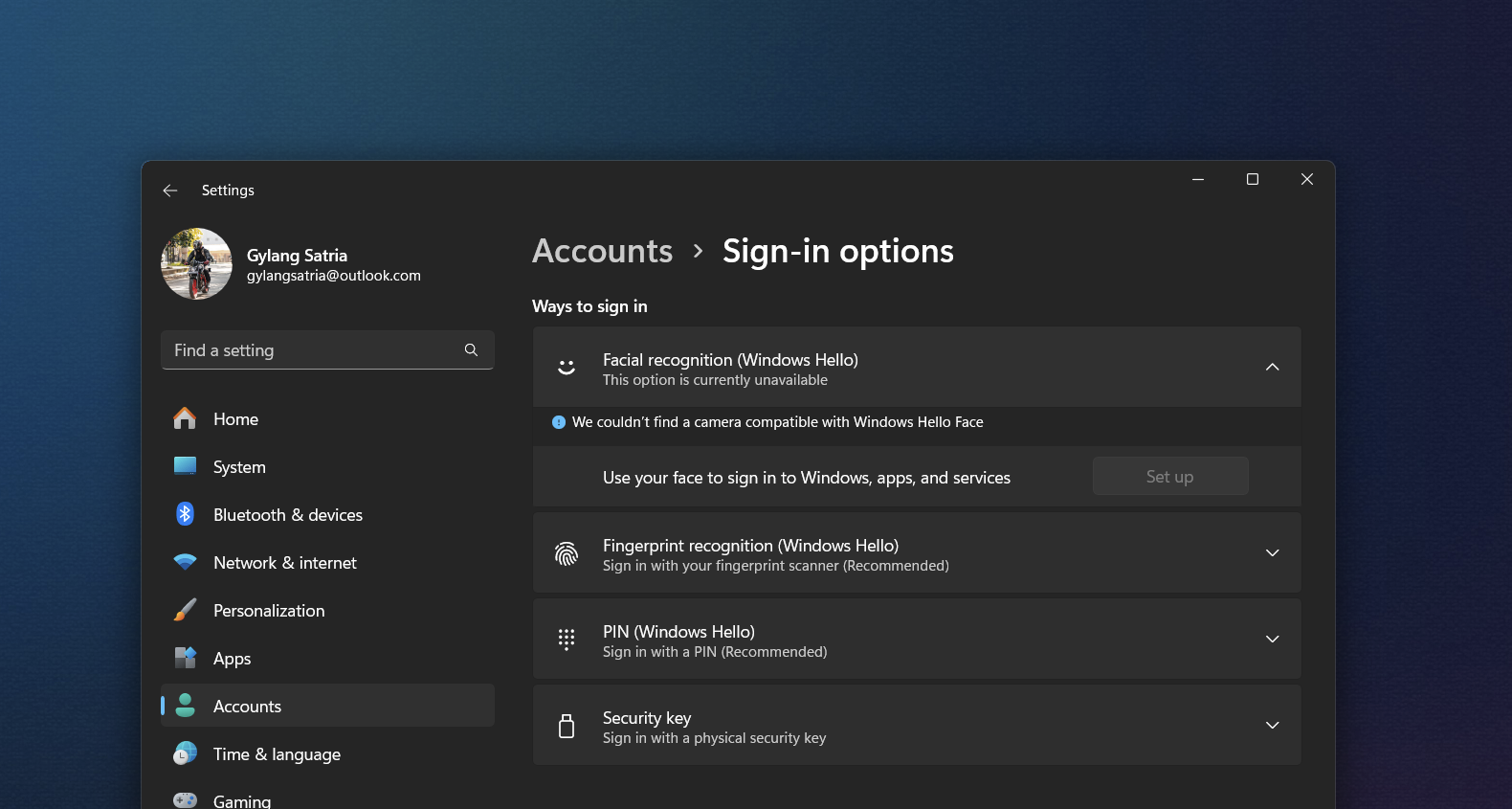
Task: Go back using the Settings back arrow
Action: pos(170,191)
